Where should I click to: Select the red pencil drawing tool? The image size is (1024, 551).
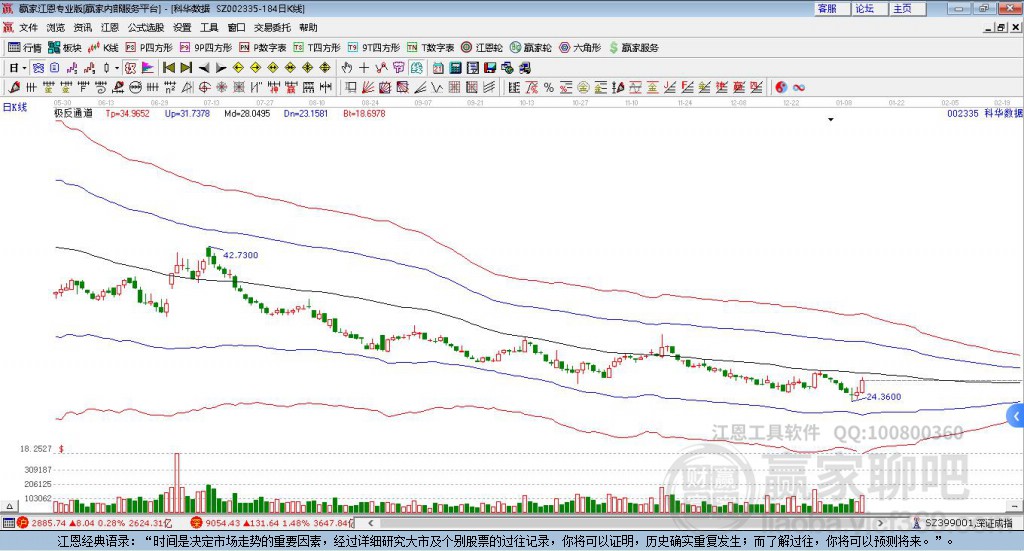[14, 87]
